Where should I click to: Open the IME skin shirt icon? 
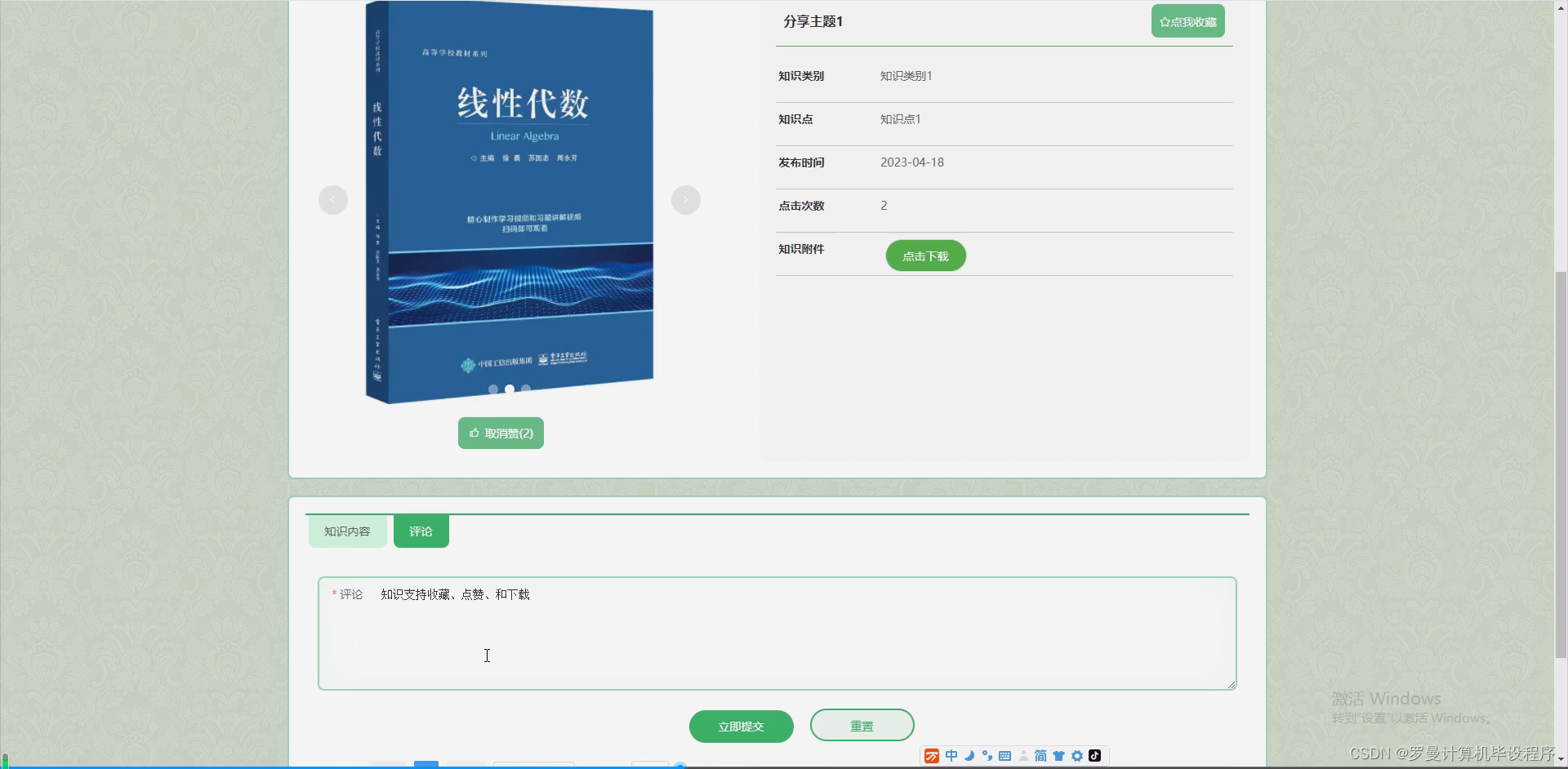point(1059,756)
